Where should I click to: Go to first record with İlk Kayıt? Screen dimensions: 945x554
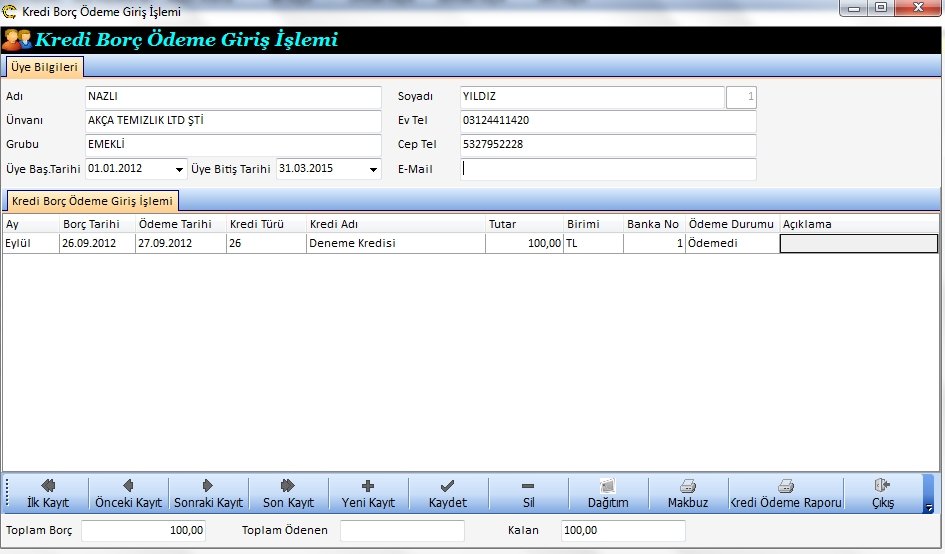[x=48, y=493]
